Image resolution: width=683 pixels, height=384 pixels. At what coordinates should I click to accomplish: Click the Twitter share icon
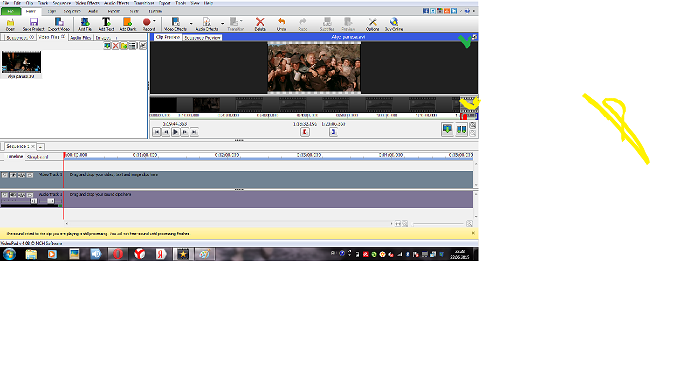coord(433,11)
